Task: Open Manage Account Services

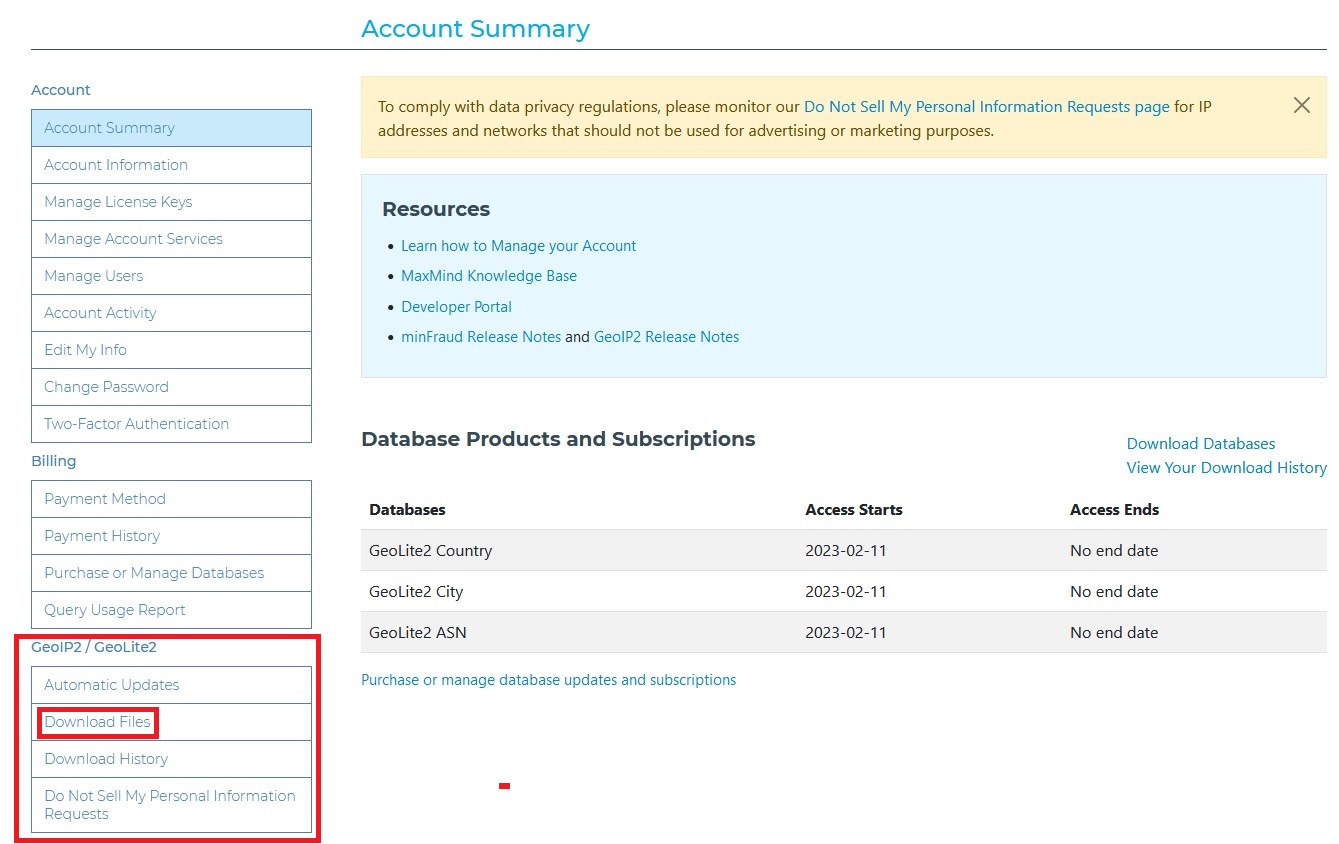Action: [x=133, y=239]
